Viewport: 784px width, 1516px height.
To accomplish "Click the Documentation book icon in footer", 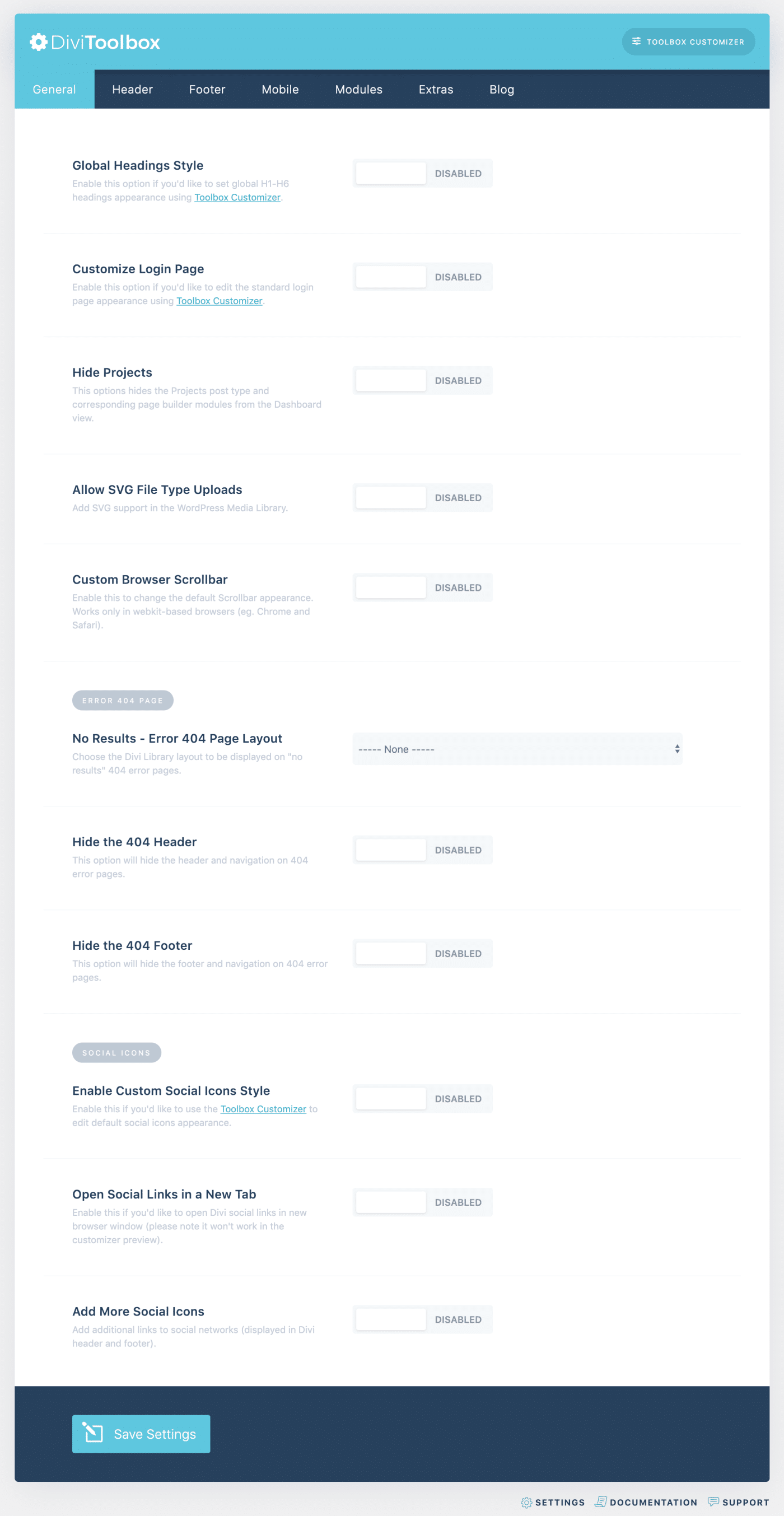I will pos(600,1502).
